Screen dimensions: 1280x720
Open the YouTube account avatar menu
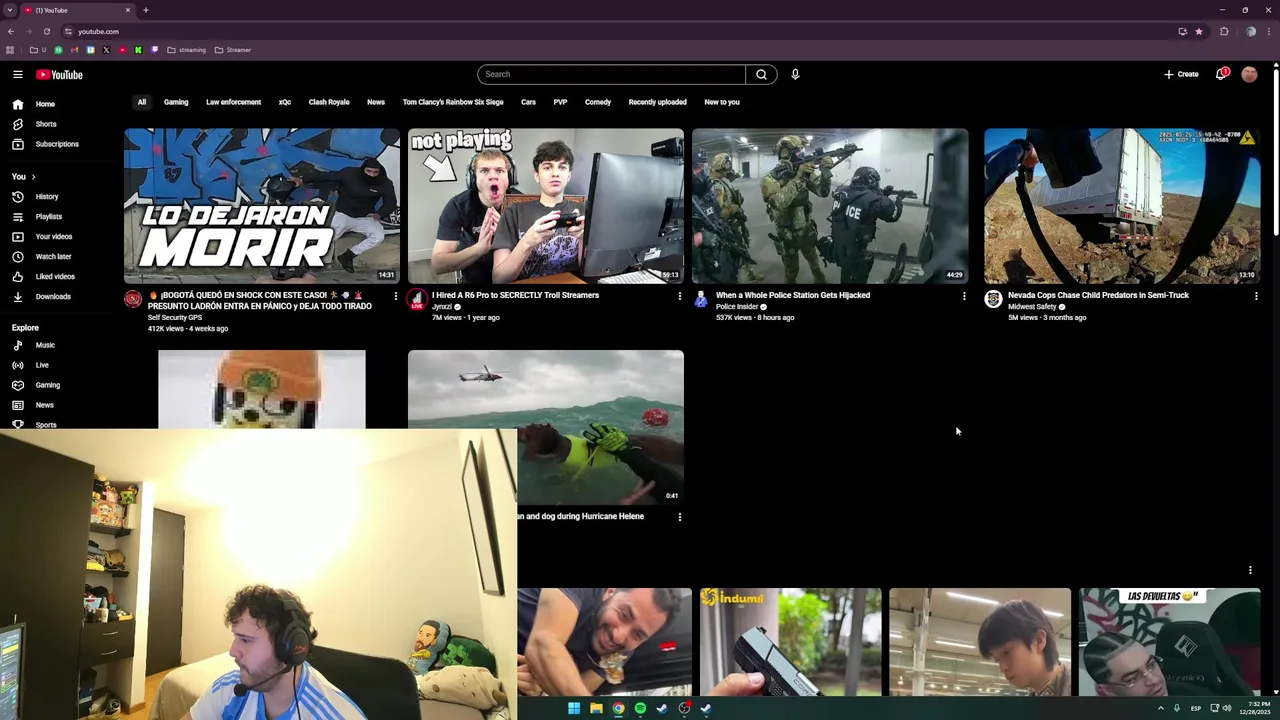pyautogui.click(x=1249, y=74)
